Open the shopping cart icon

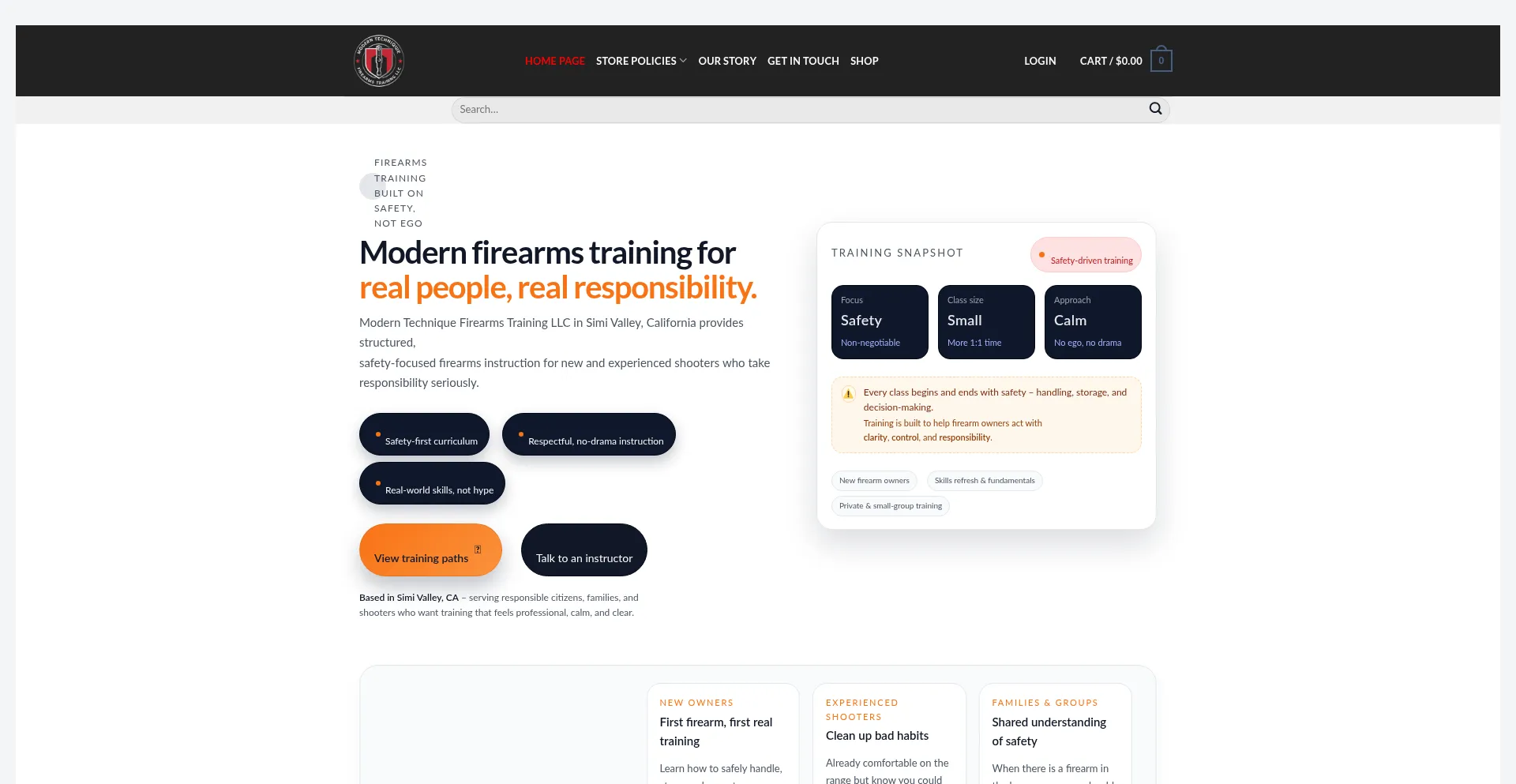[1161, 61]
